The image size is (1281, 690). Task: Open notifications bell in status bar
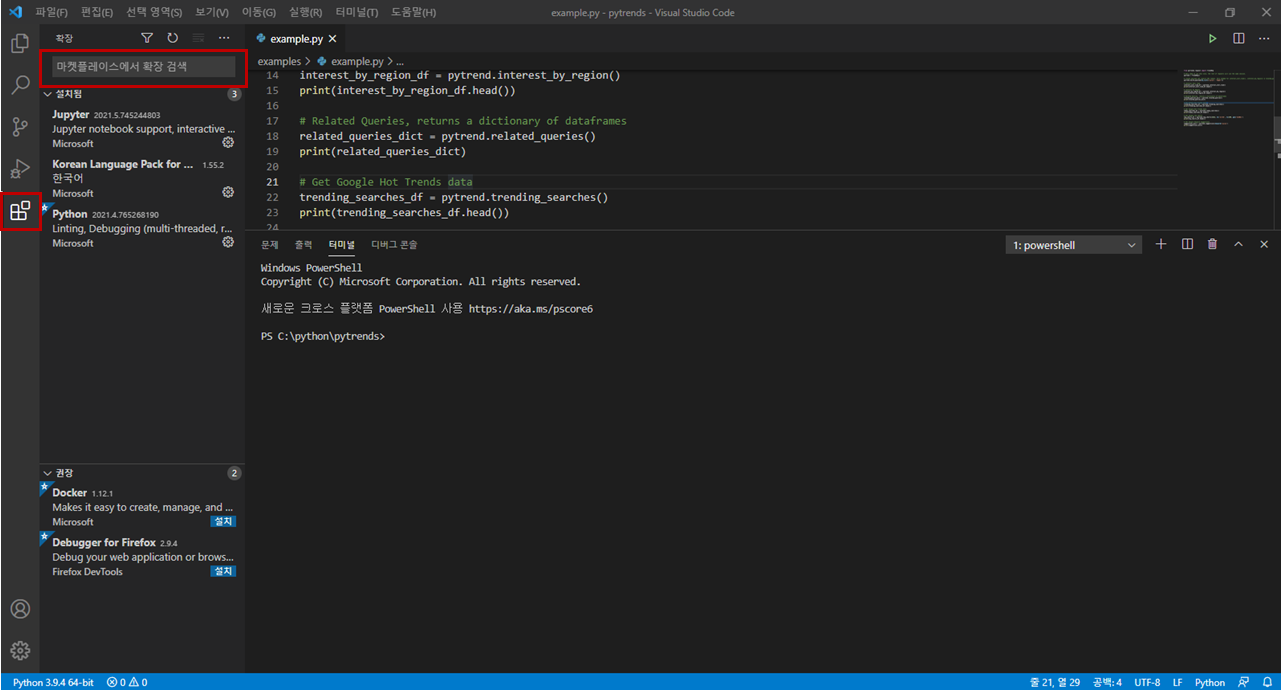(x=1266, y=682)
